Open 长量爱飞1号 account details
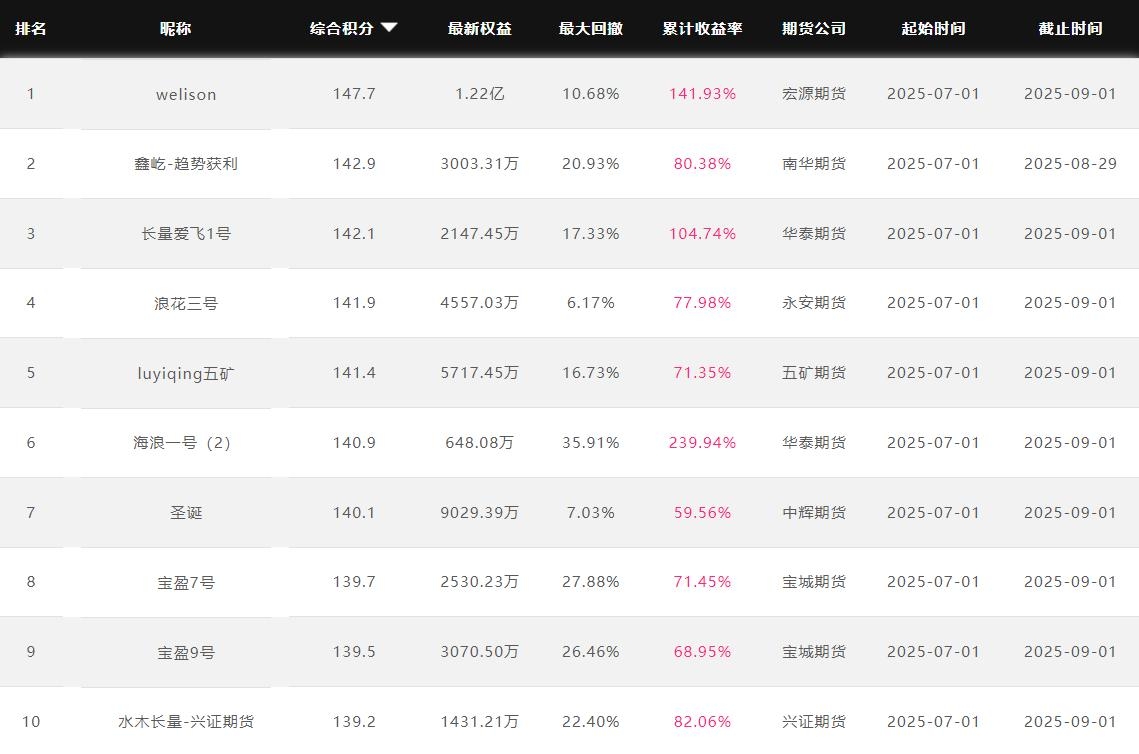Image resolution: width=1139 pixels, height=754 pixels. click(186, 234)
